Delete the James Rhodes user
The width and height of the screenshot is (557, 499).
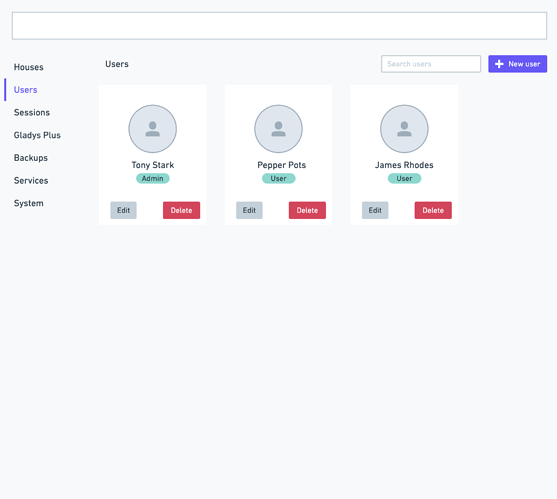click(433, 210)
